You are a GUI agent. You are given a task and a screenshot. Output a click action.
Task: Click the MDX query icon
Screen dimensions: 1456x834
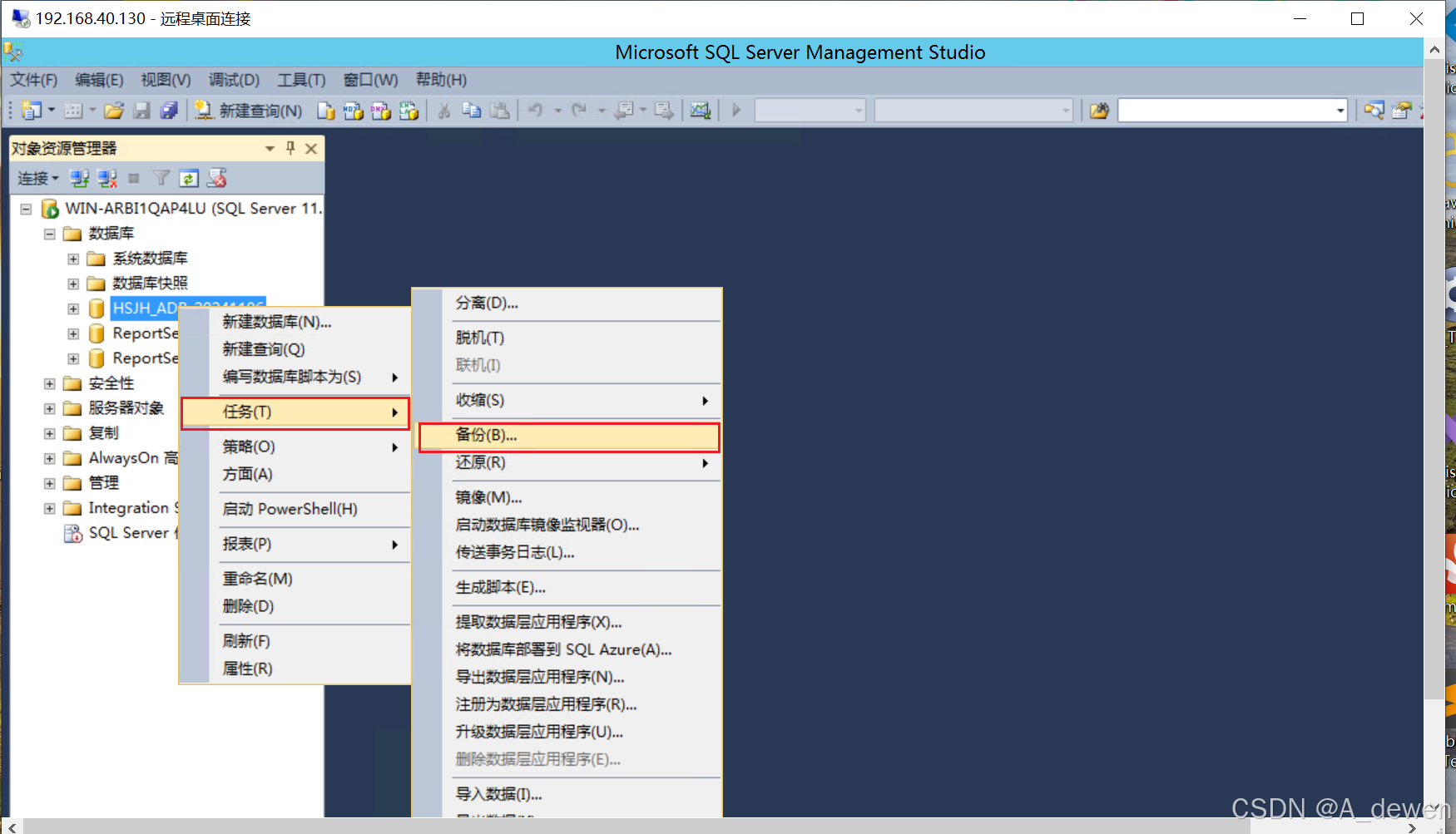click(354, 110)
